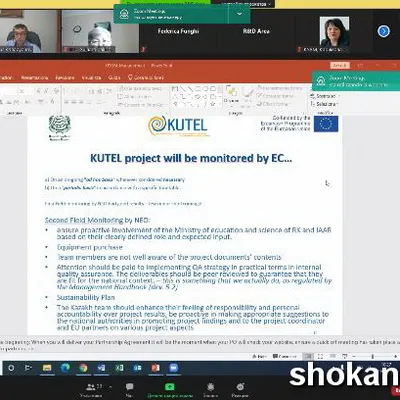Open the Revisione ribbon tab
The width and height of the screenshot is (400, 400).
(65, 77)
